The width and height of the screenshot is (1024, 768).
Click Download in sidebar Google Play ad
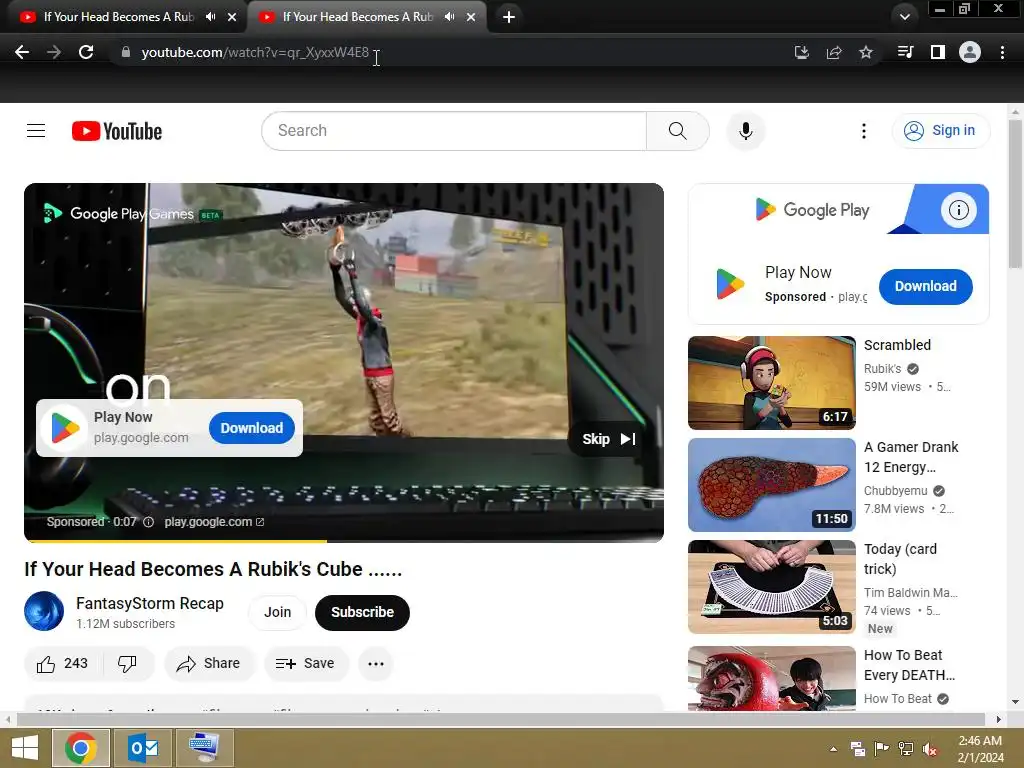pyautogui.click(x=925, y=286)
